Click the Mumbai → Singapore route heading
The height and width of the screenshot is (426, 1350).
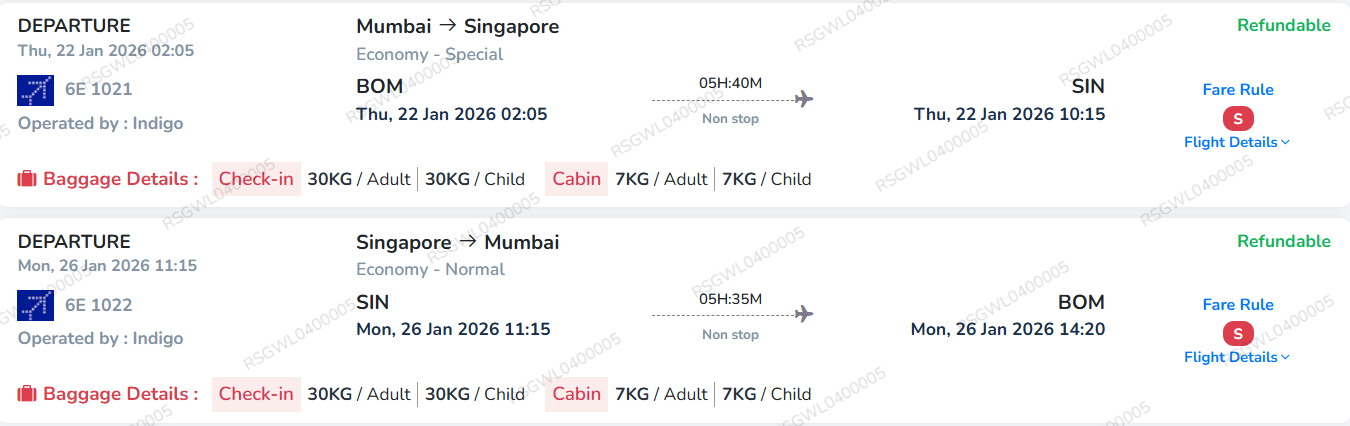[458, 27]
